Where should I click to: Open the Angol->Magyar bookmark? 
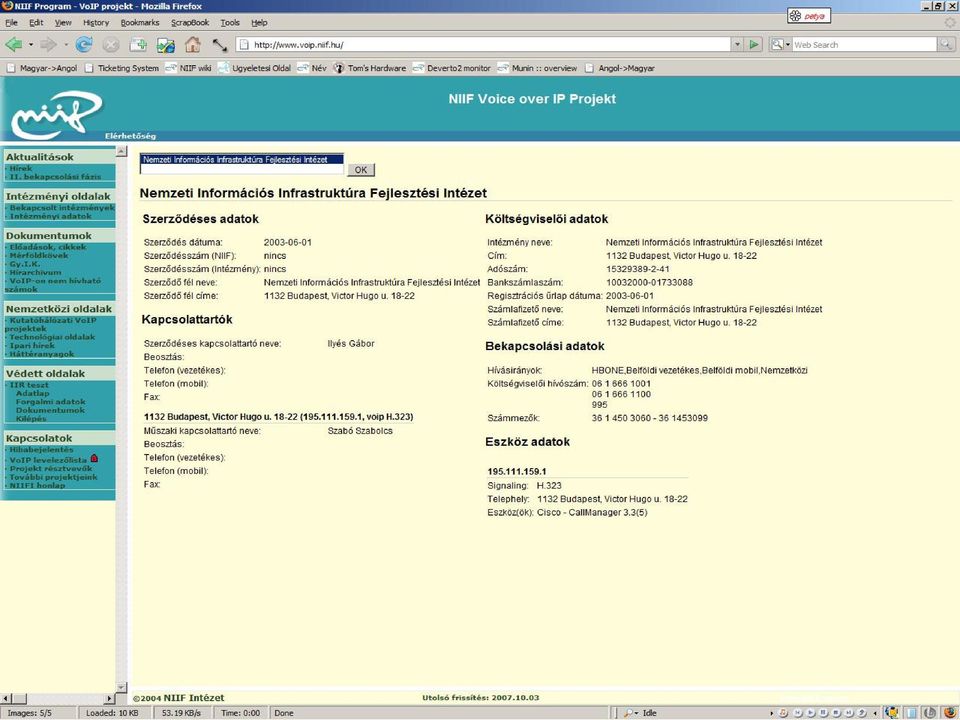coord(620,68)
